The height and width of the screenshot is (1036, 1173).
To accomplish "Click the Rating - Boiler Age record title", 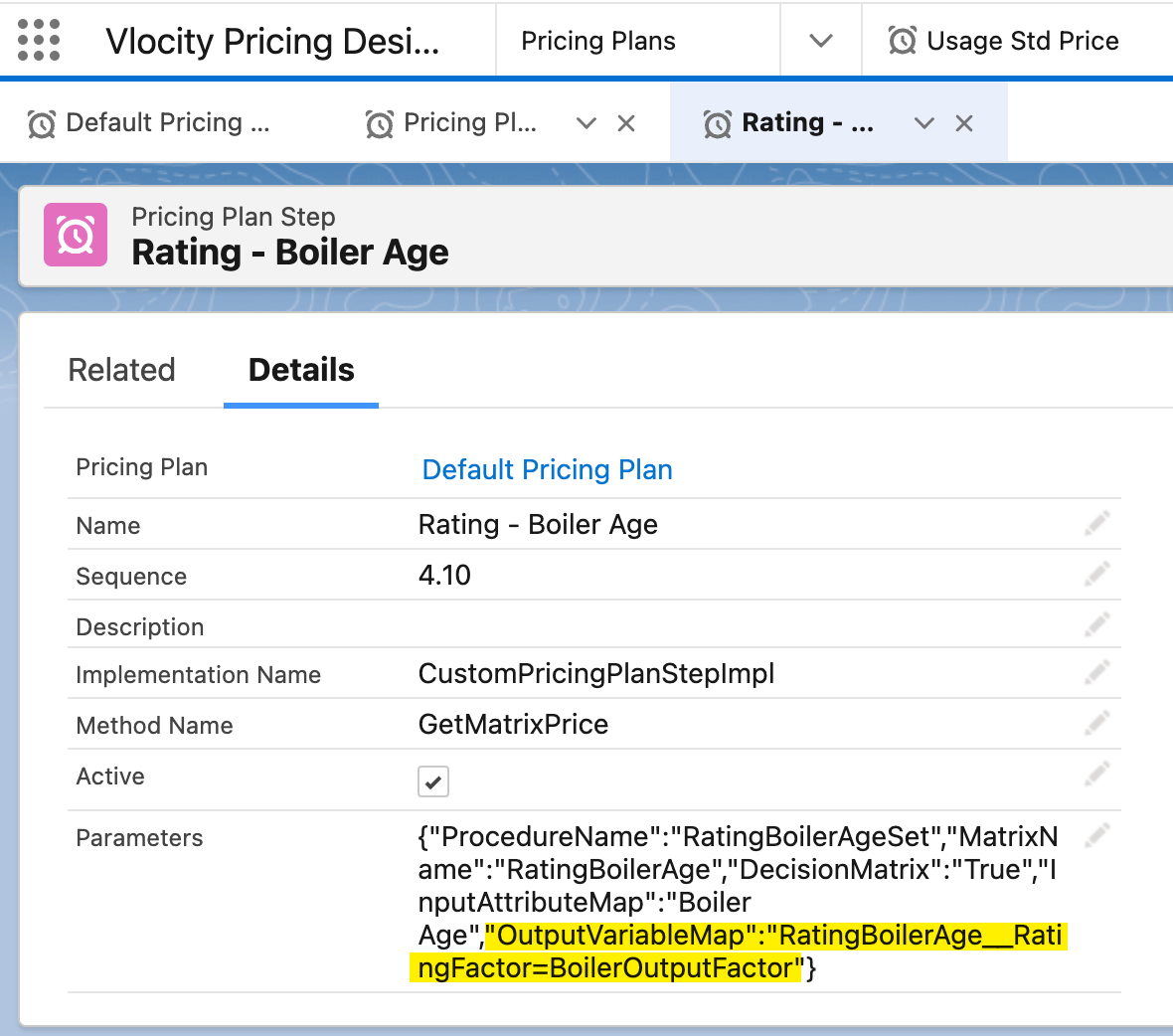I will 290,253.
